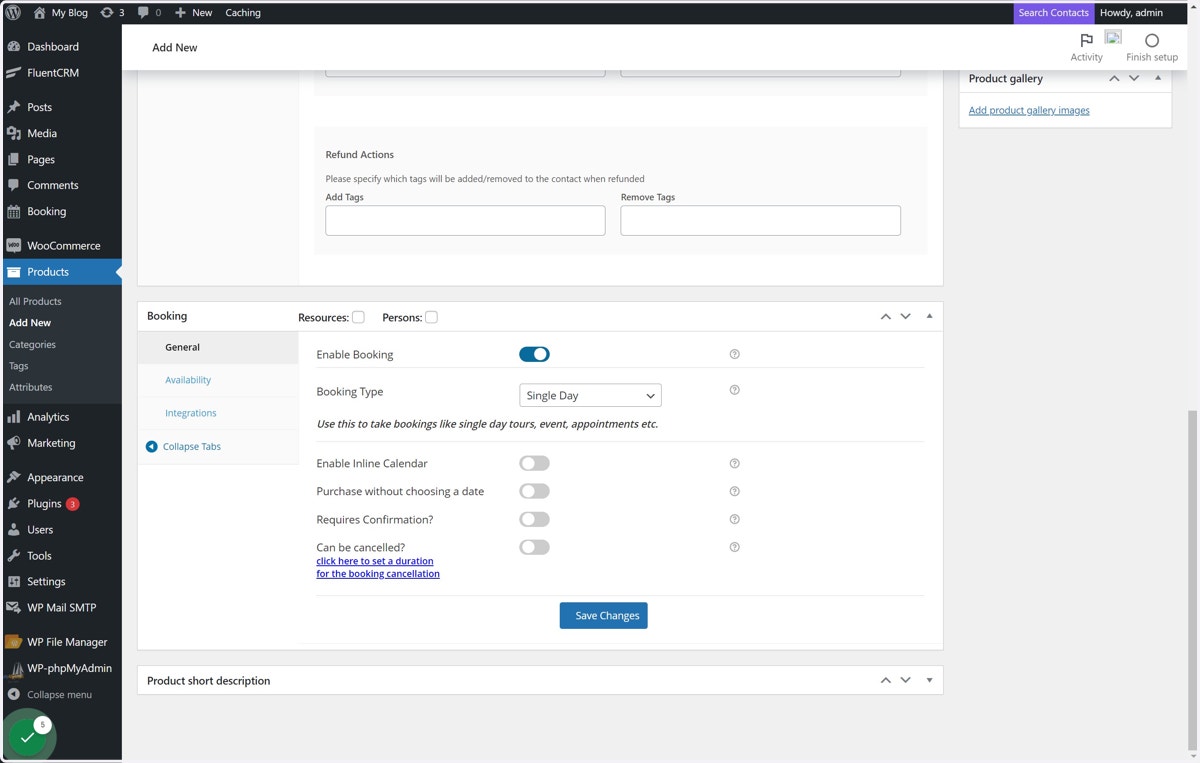Move Product short description panel up
Screen dimensions: 1200x763
[885, 680]
